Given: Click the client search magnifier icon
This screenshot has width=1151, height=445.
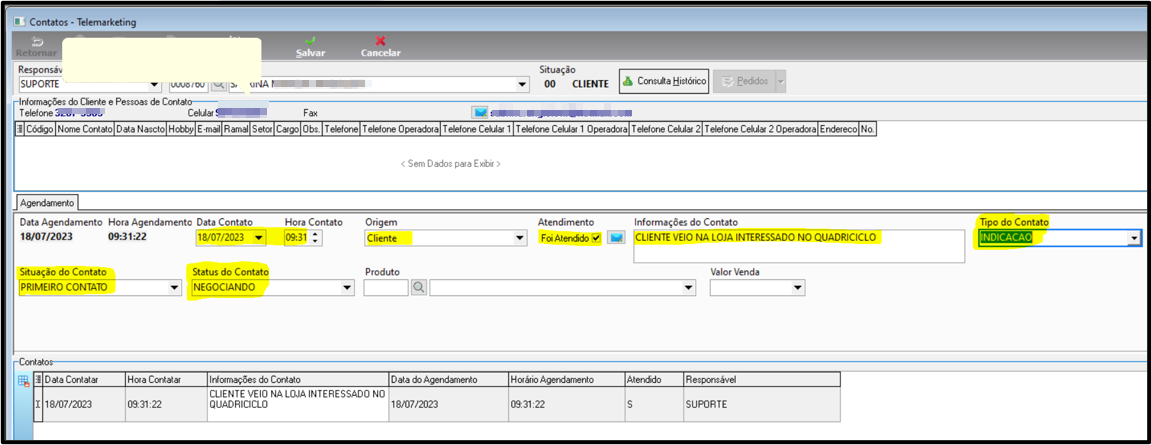Looking at the screenshot, I should 218,84.
